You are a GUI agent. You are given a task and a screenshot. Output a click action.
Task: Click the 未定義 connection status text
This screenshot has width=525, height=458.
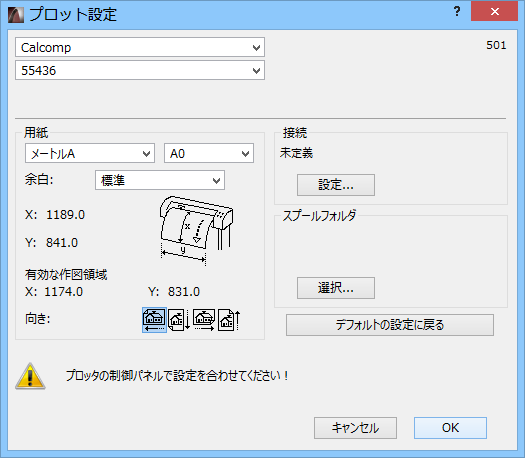point(296,153)
